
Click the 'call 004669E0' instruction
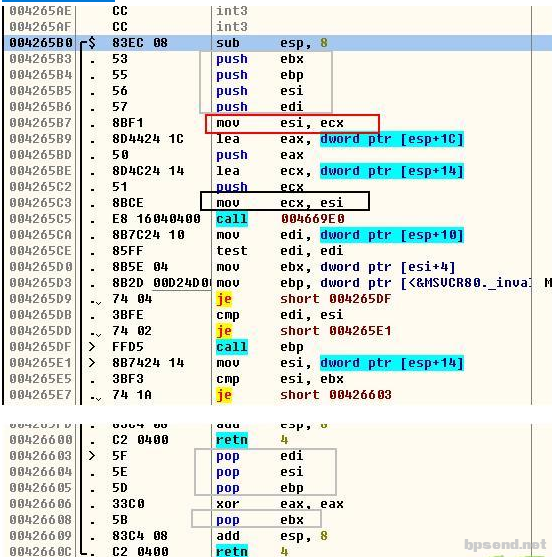pyautogui.click(x=280, y=219)
